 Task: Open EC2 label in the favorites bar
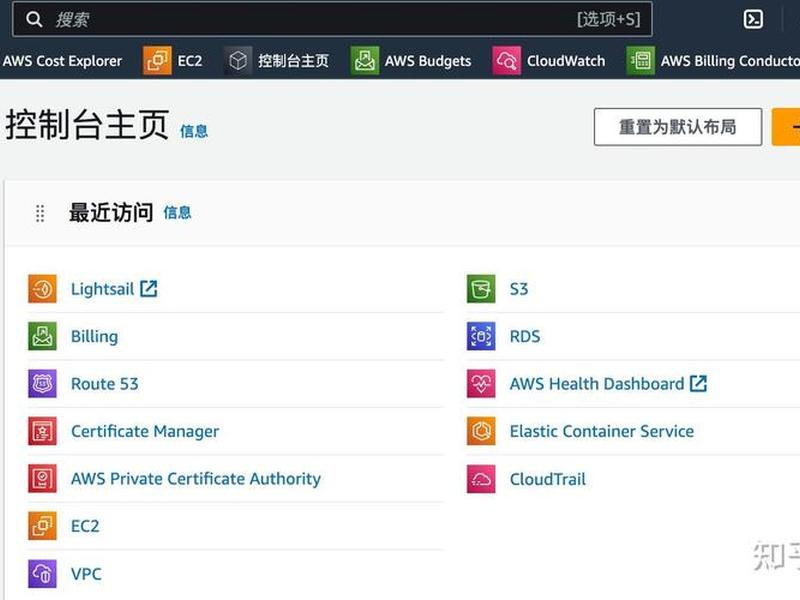click(x=190, y=61)
